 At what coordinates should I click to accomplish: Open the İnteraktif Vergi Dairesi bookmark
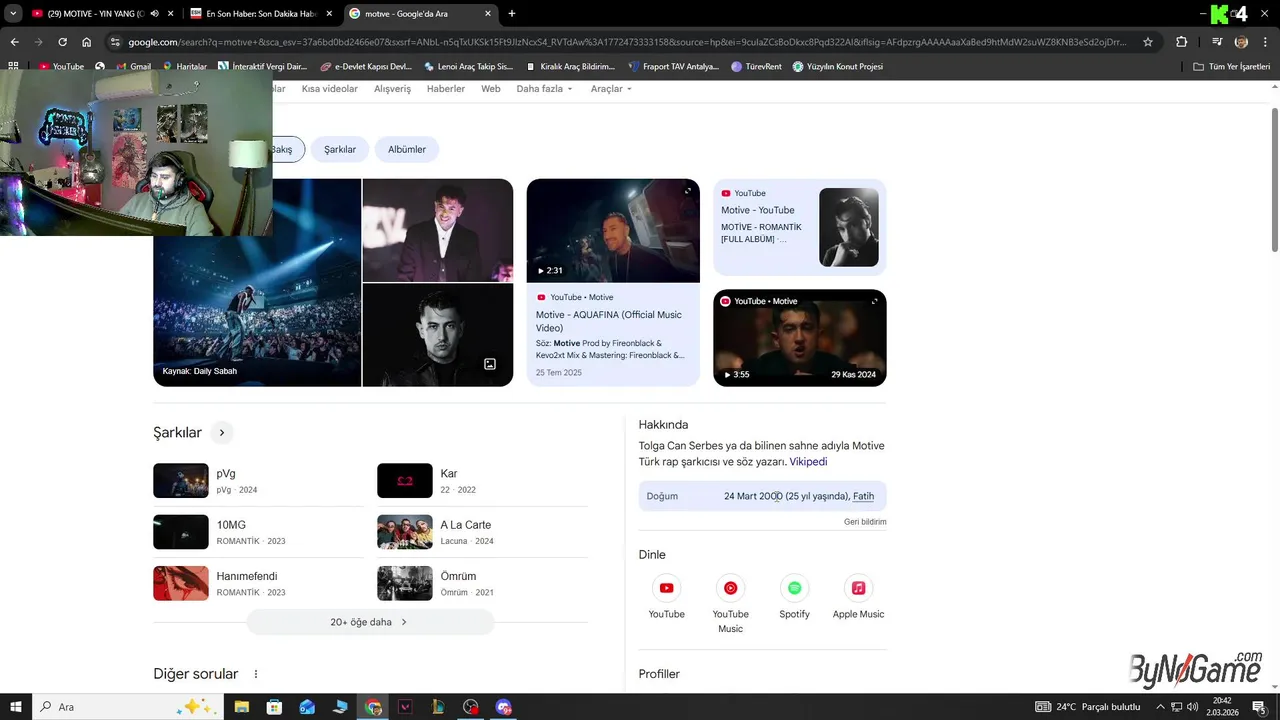coord(264,66)
